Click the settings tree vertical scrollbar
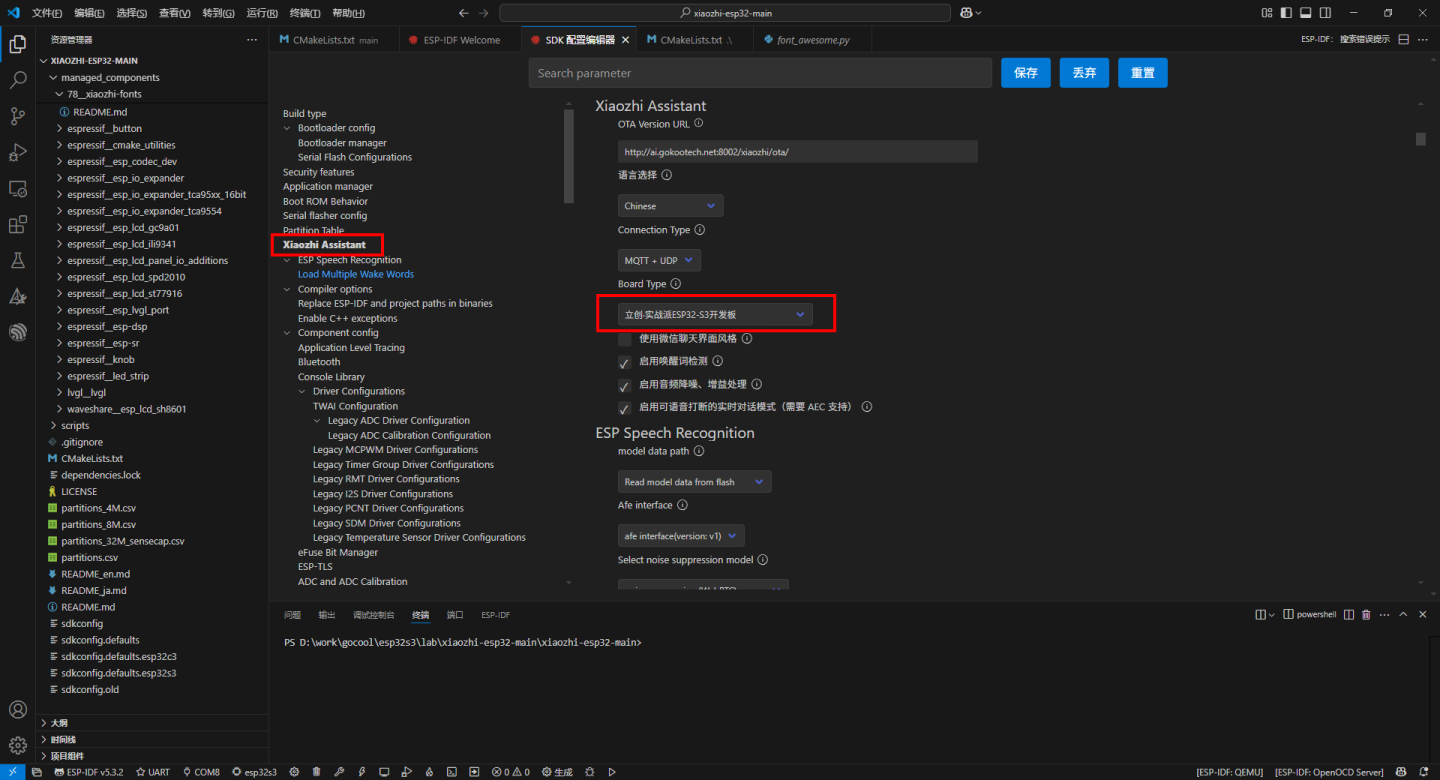 click(569, 157)
